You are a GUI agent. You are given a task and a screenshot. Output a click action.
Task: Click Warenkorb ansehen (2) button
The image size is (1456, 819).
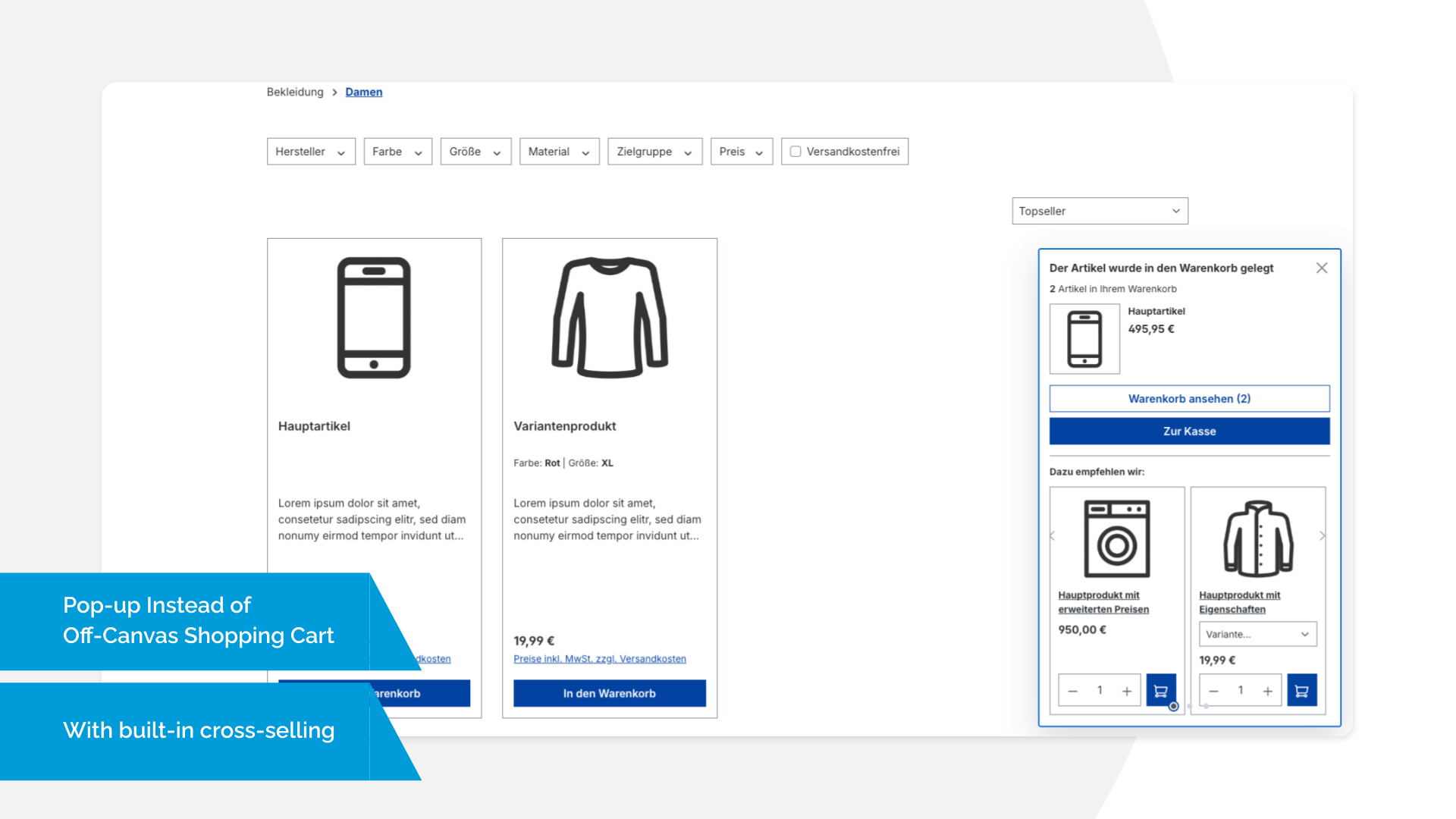[x=1190, y=399]
